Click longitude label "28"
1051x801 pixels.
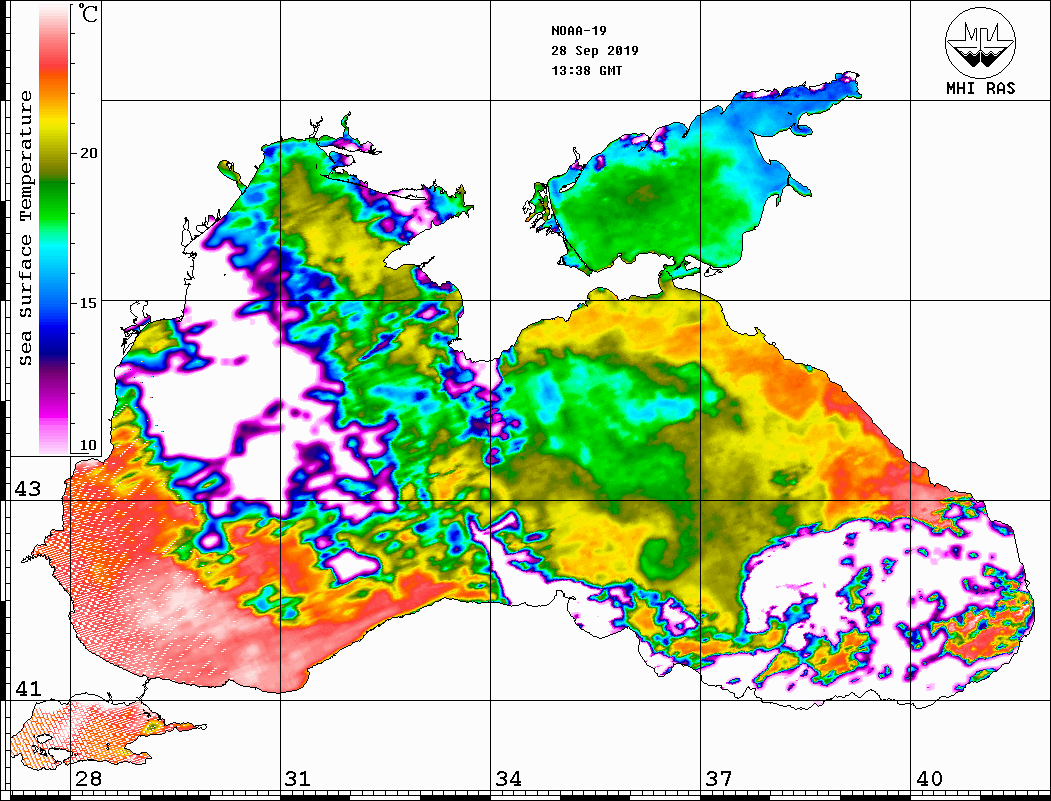(88, 779)
